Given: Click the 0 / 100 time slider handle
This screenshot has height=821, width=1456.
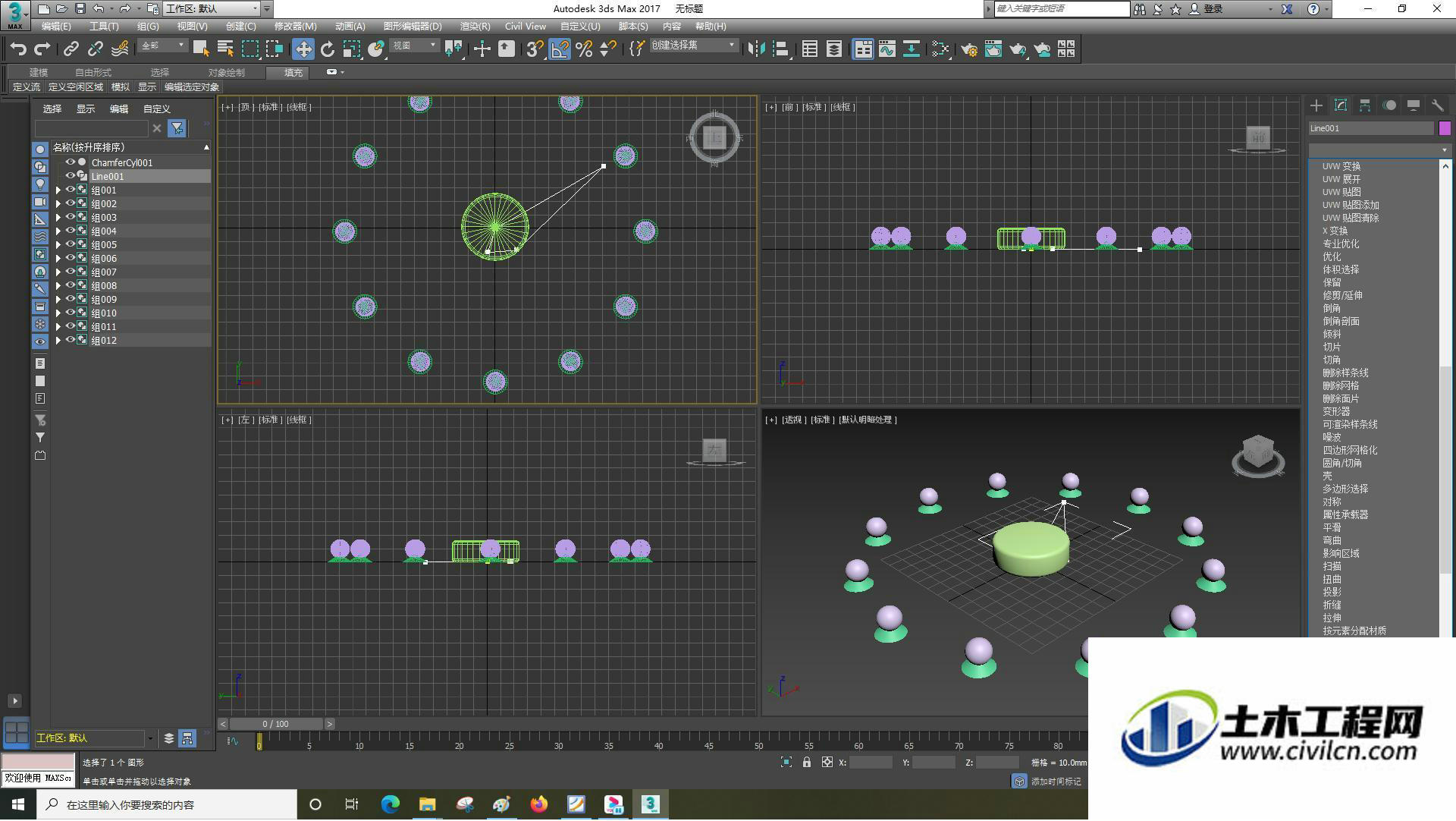Looking at the screenshot, I should [x=276, y=724].
